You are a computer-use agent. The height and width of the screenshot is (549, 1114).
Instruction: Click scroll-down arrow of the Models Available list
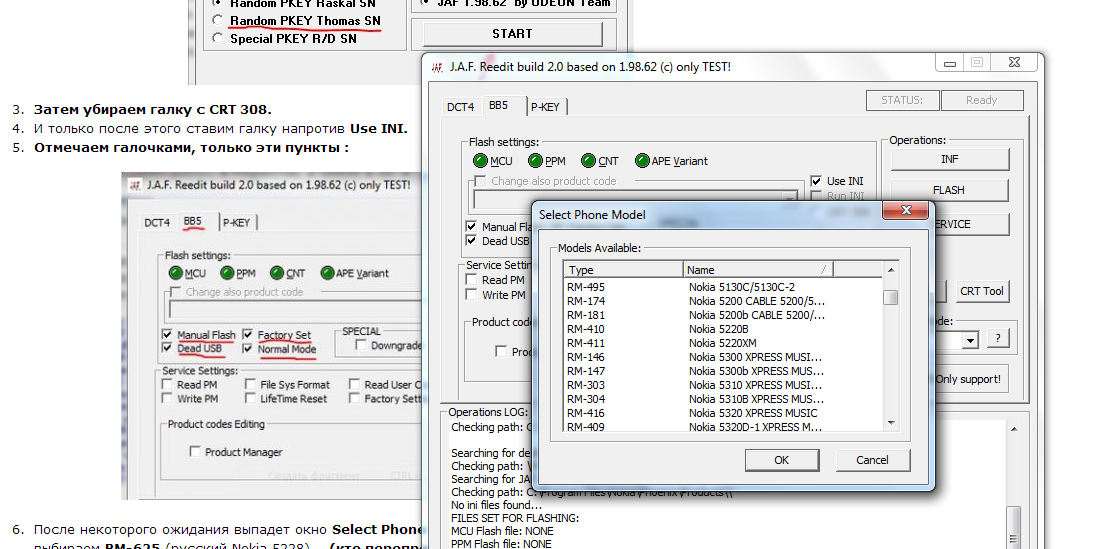(x=890, y=423)
